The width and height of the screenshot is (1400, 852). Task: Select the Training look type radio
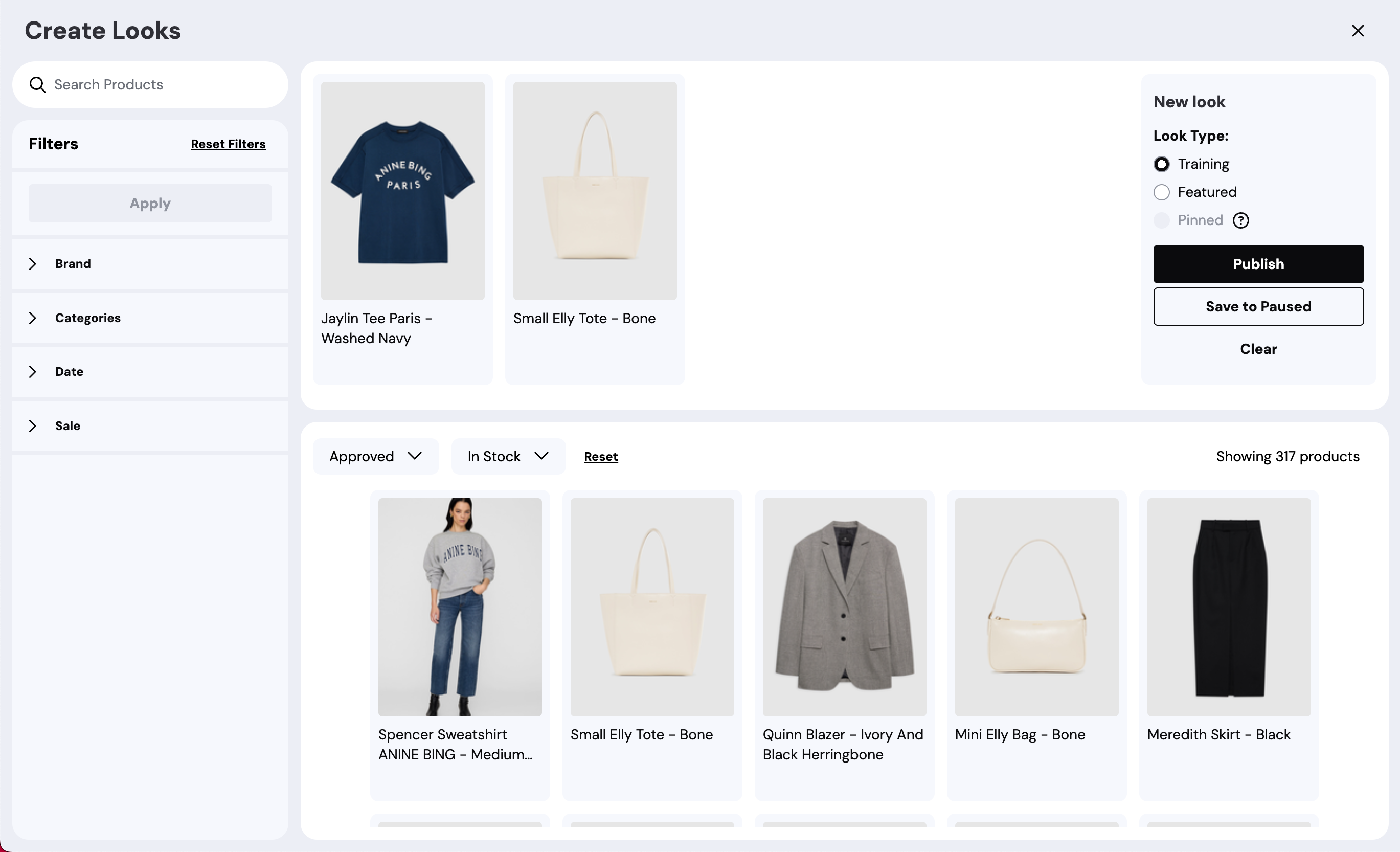[1161, 164]
